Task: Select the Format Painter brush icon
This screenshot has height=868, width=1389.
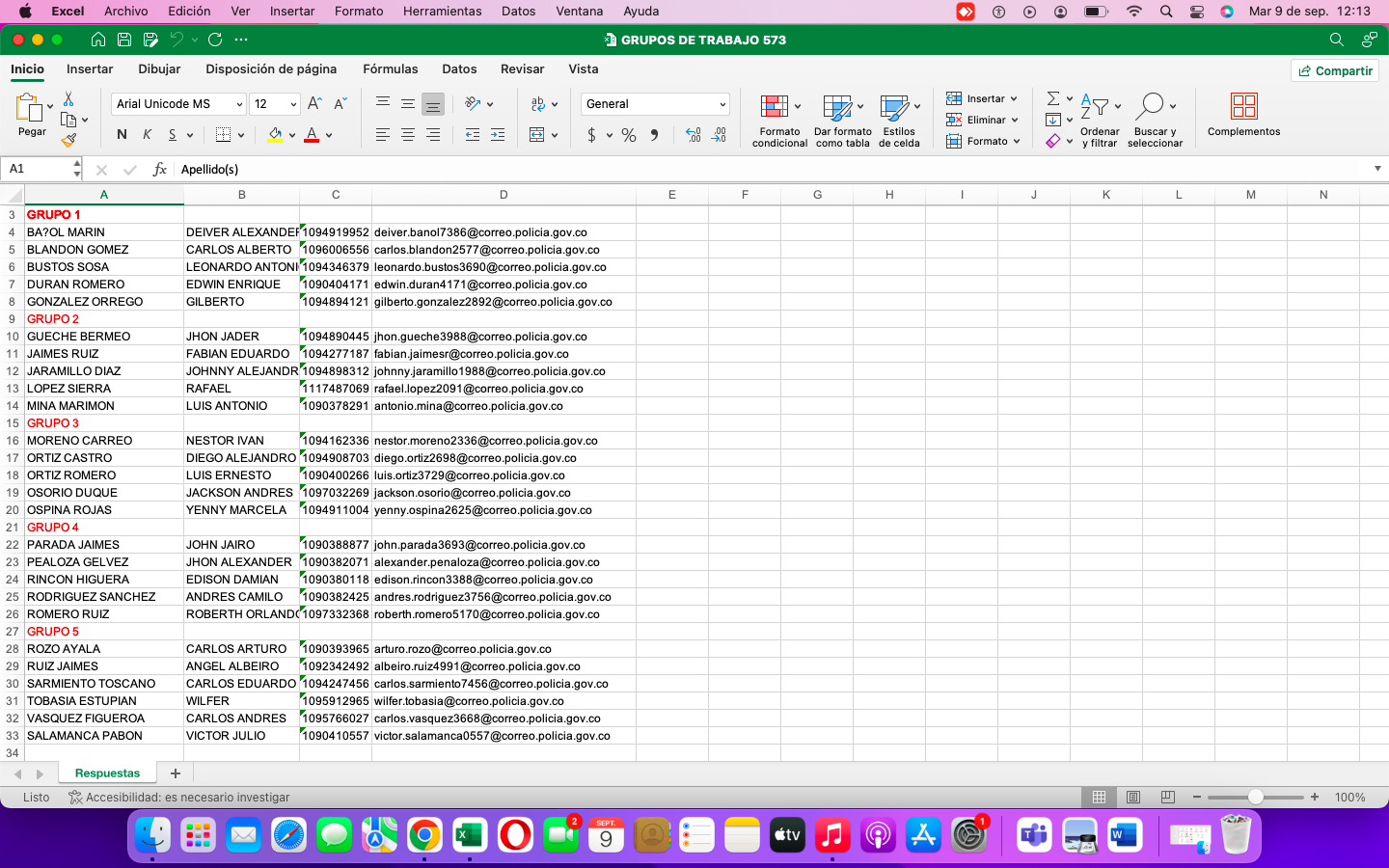Action: (68, 140)
